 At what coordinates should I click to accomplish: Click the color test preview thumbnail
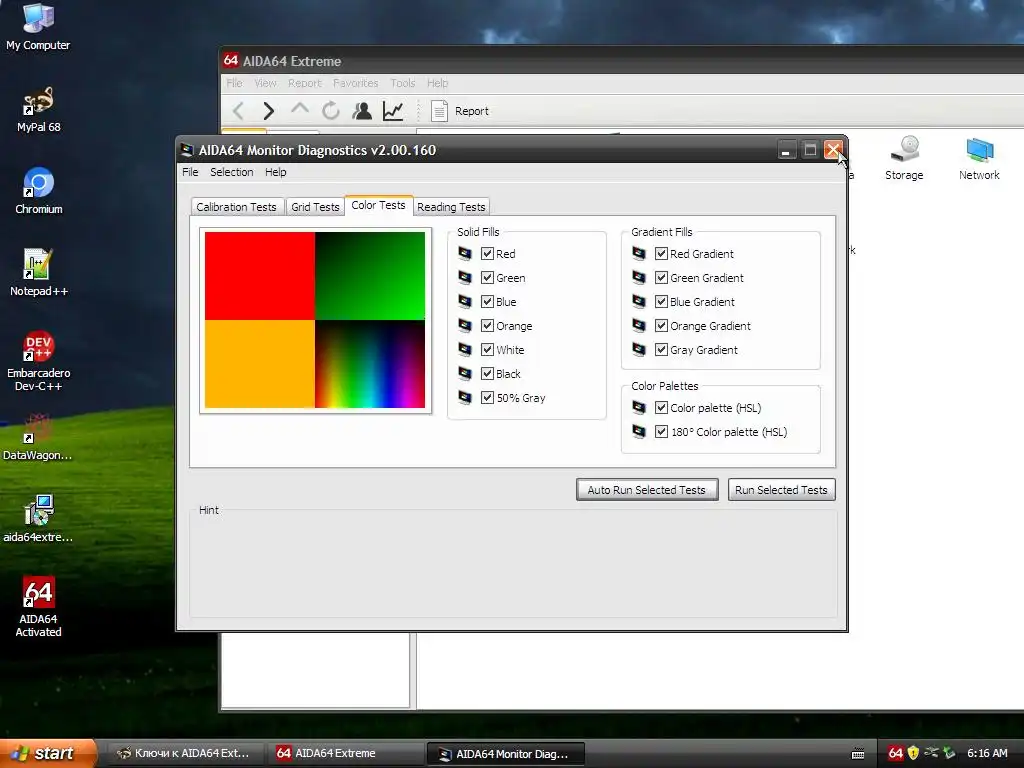315,320
